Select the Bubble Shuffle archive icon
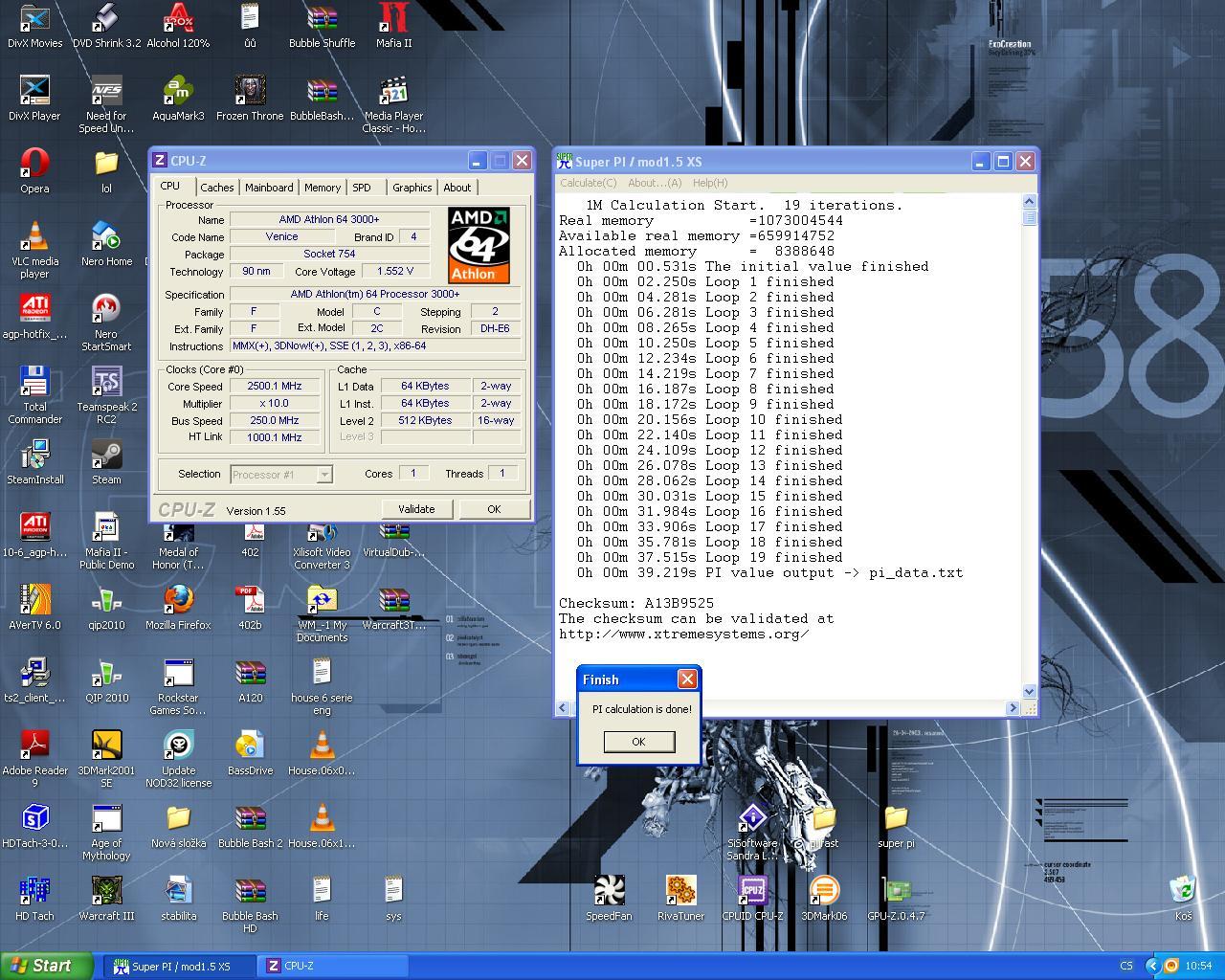The image size is (1225, 980). (x=322, y=26)
